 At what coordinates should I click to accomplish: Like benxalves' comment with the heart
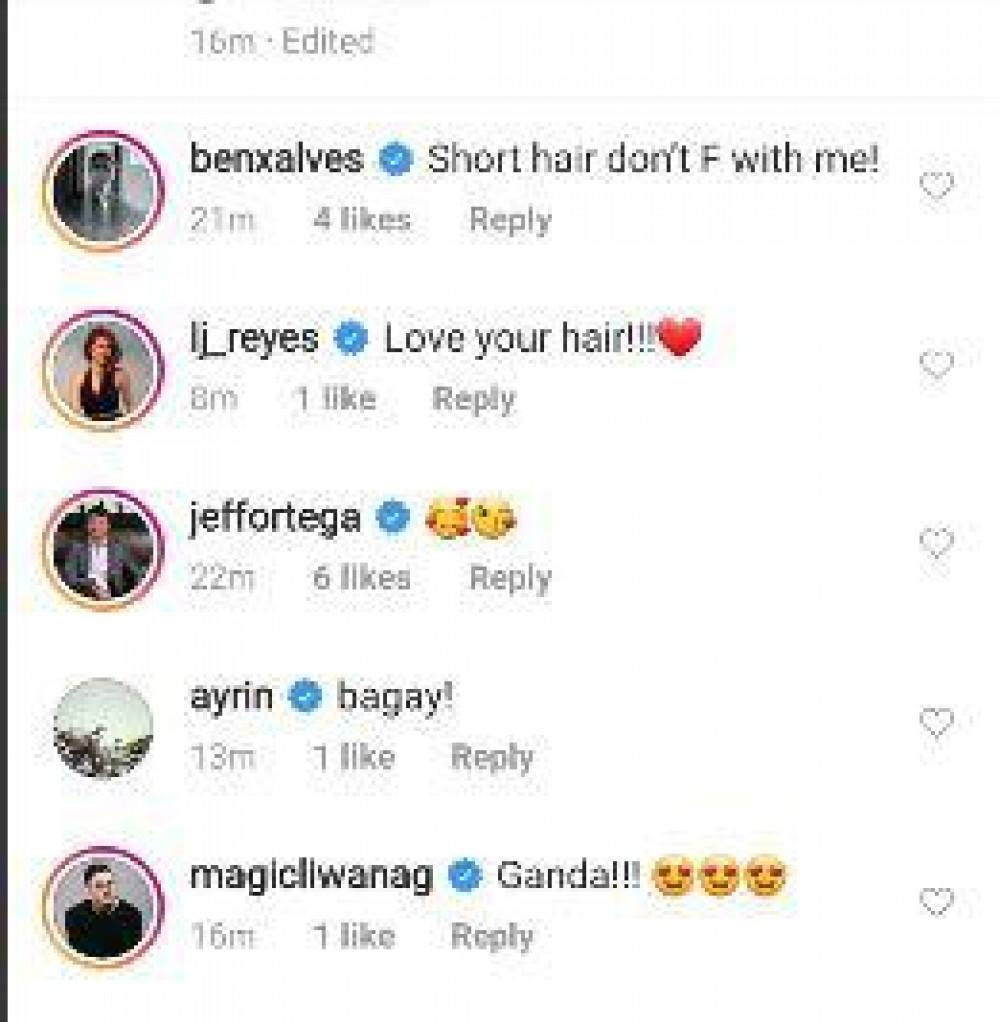[936, 187]
